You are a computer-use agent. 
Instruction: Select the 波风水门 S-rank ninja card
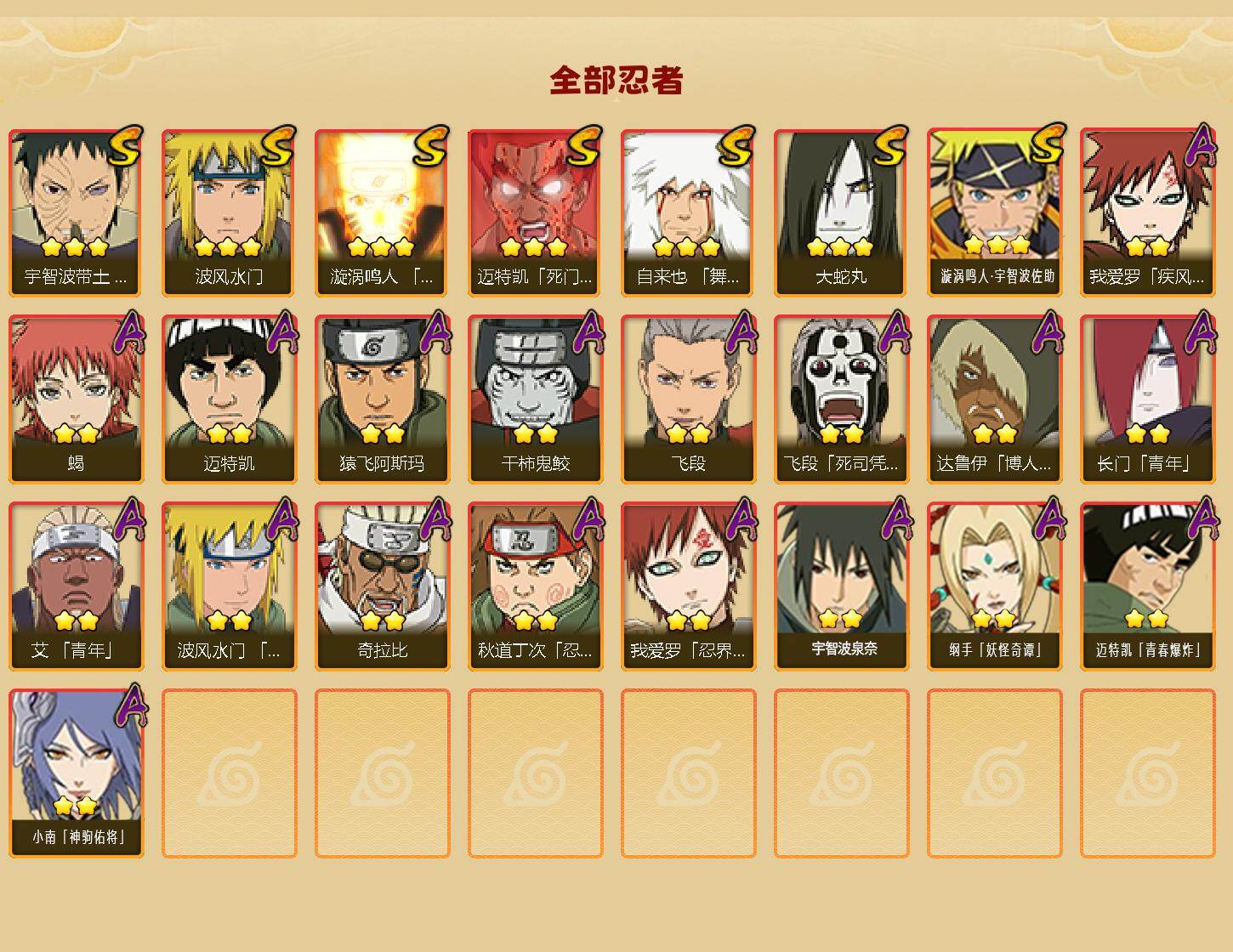pos(229,212)
